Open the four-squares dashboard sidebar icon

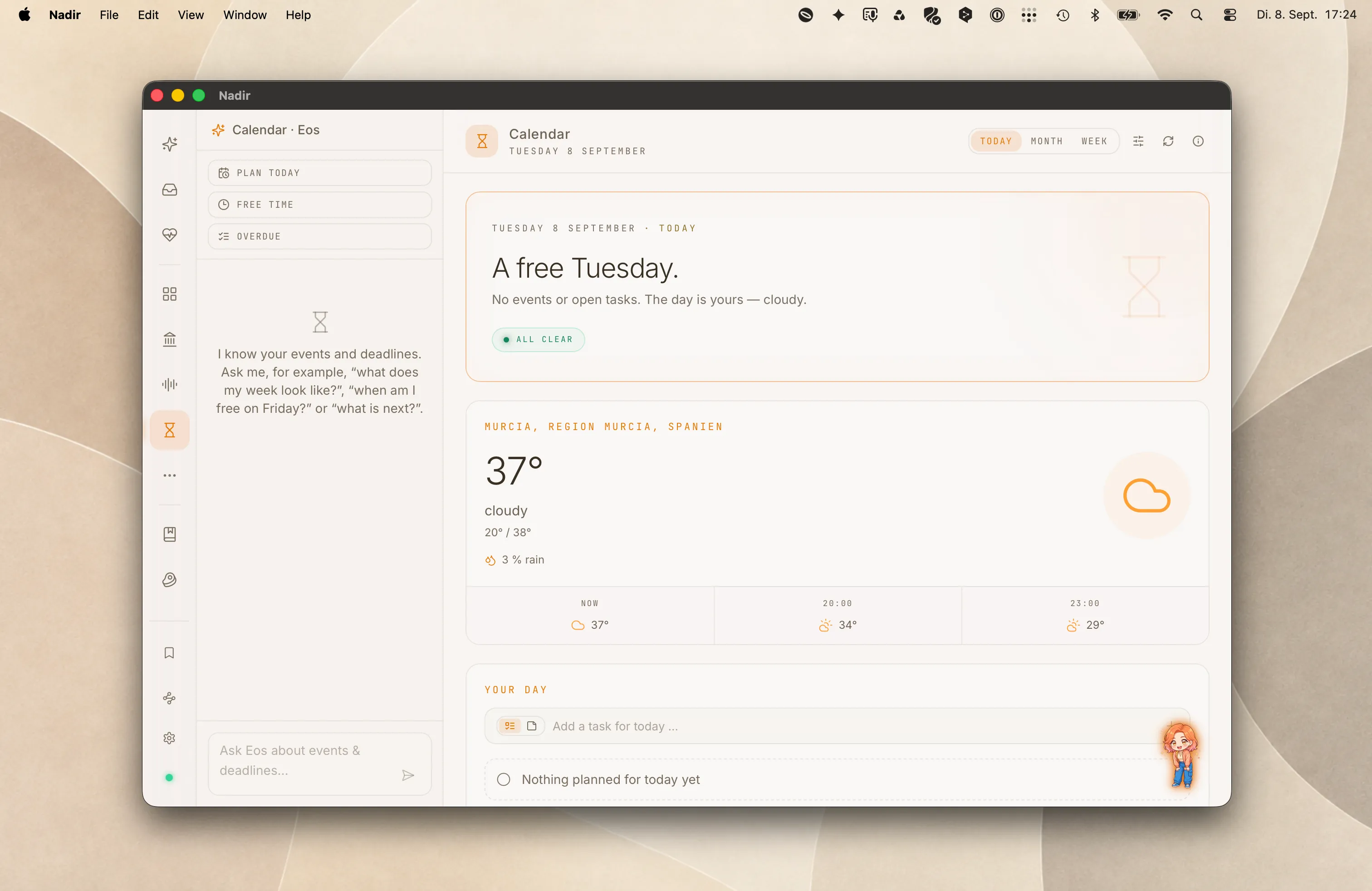point(170,294)
